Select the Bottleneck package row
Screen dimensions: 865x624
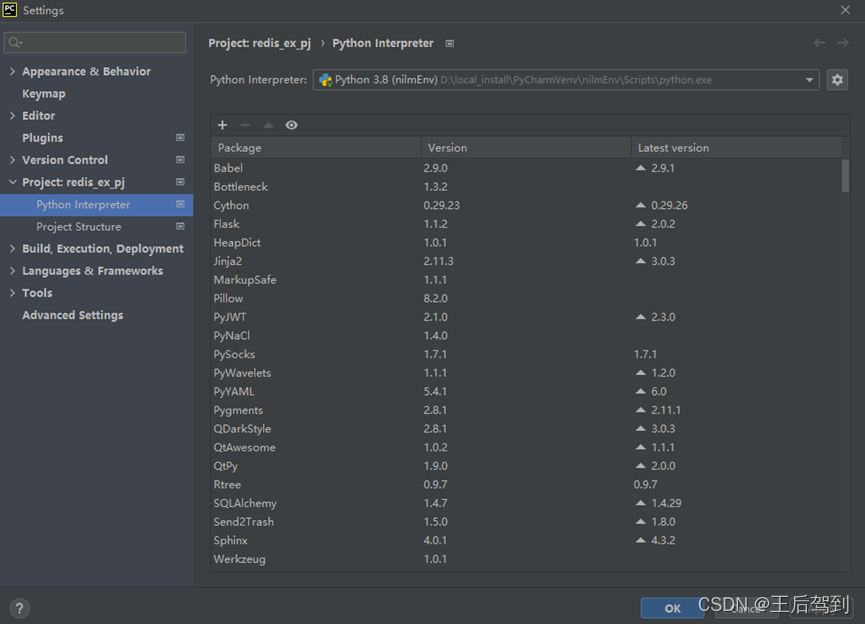tap(527, 186)
